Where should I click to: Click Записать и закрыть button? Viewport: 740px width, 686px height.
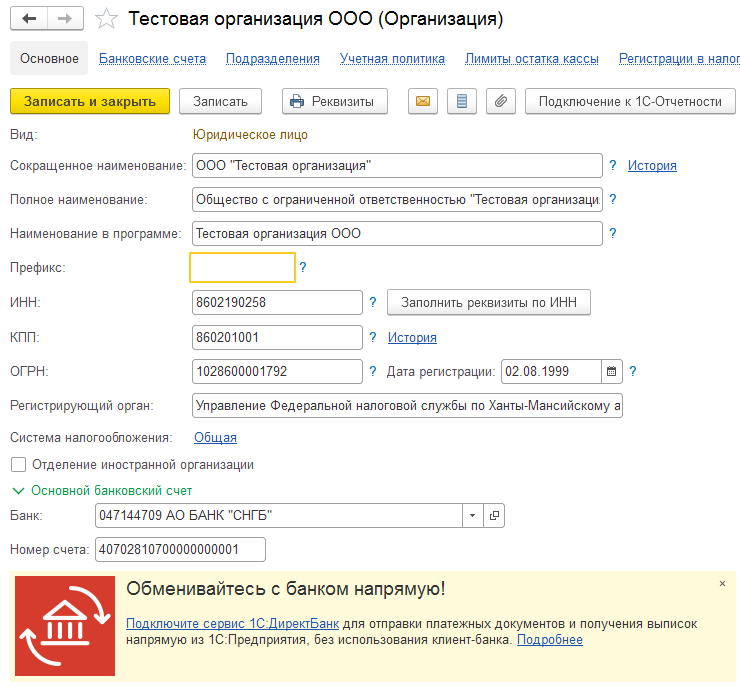90,101
